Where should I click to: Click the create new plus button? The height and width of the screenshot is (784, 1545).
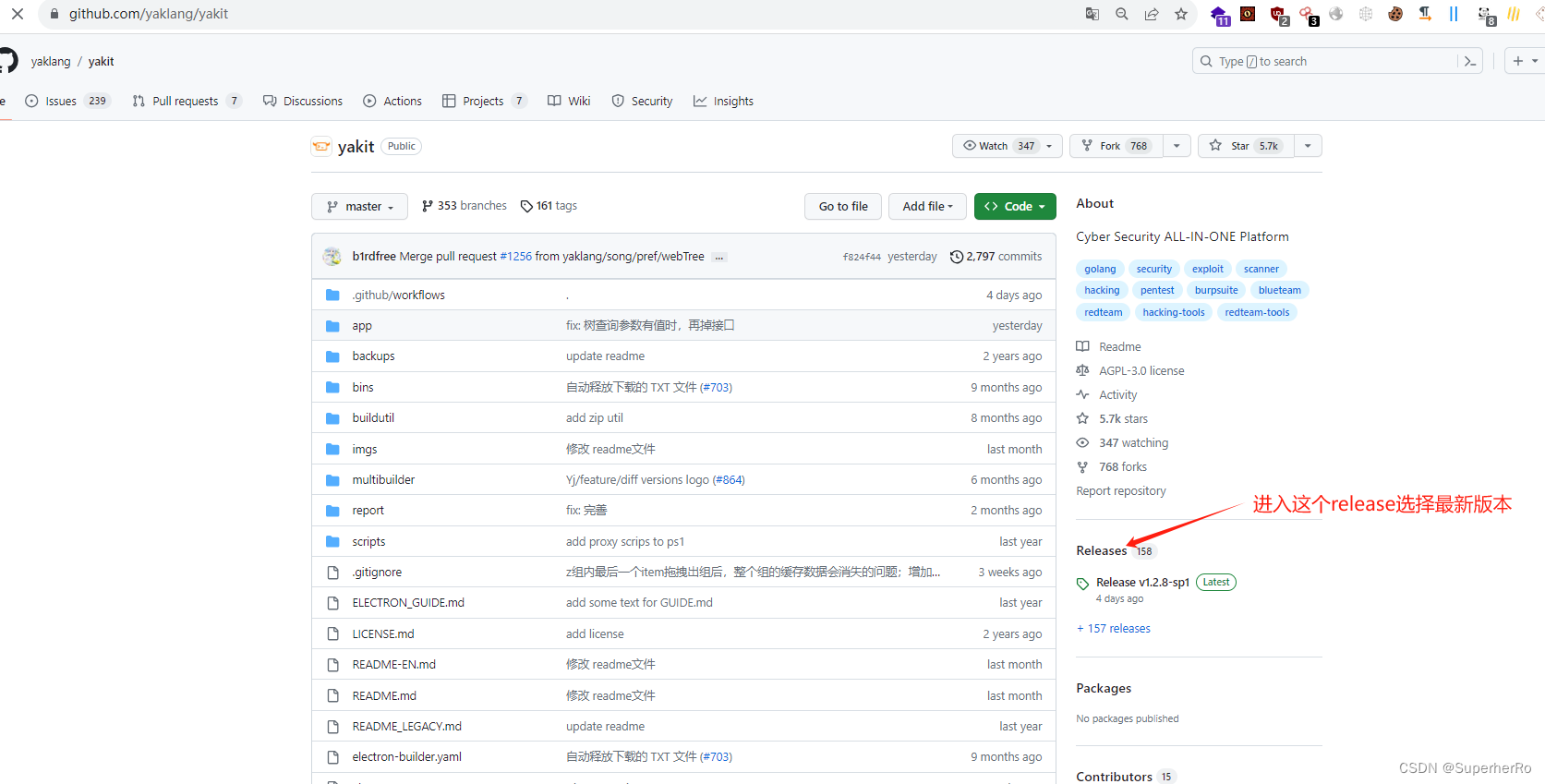1518,61
